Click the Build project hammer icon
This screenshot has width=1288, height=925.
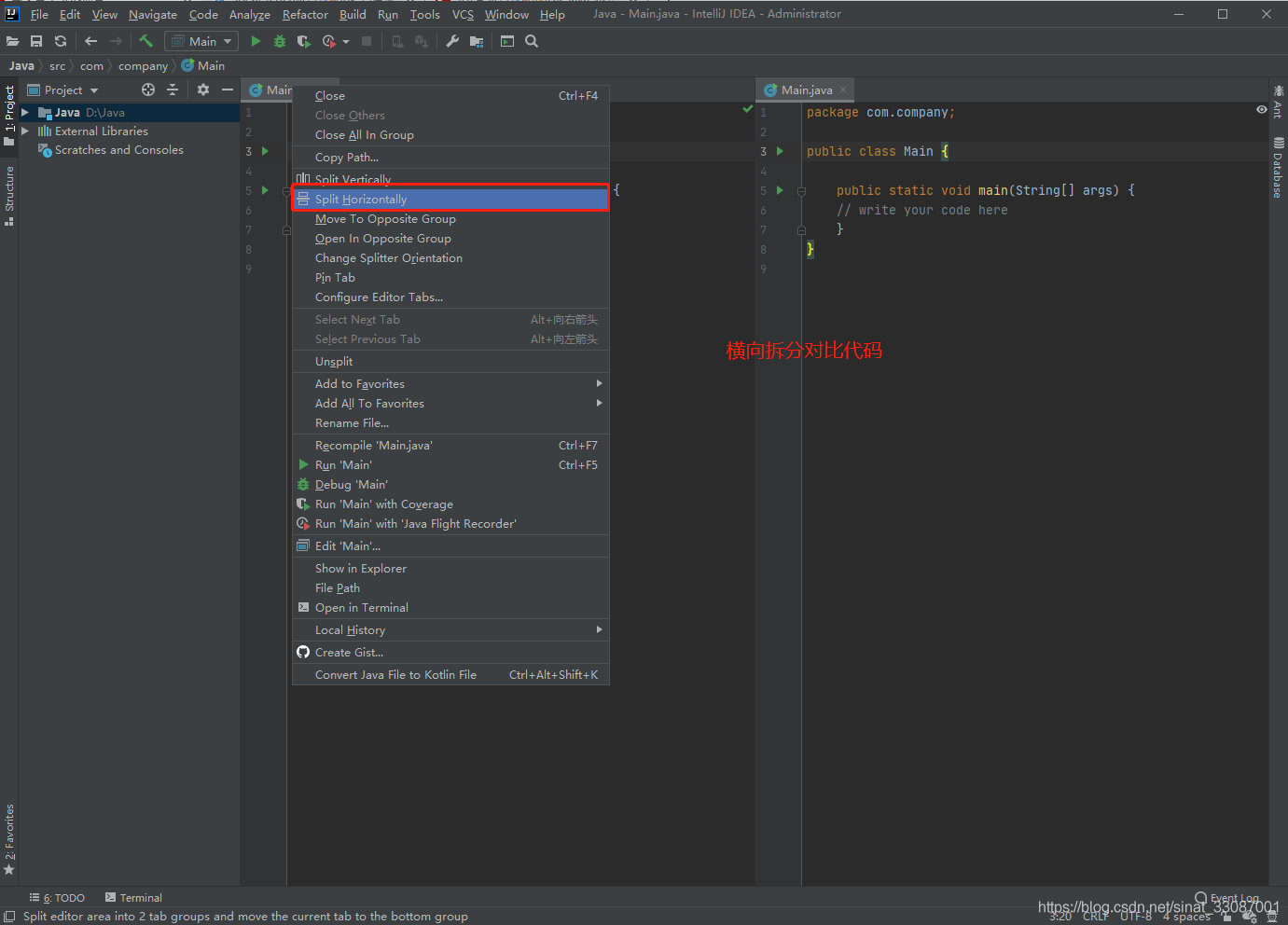click(x=145, y=41)
